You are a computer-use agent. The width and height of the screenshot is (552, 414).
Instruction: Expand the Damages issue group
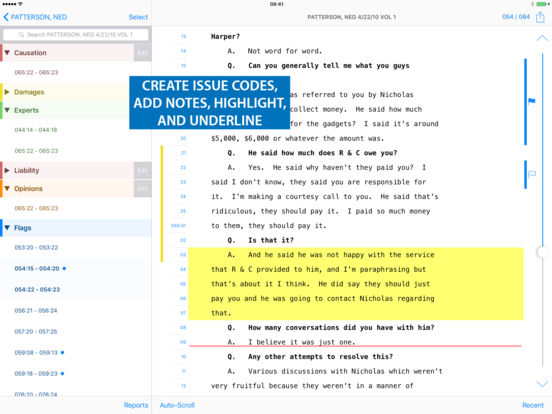point(7,92)
